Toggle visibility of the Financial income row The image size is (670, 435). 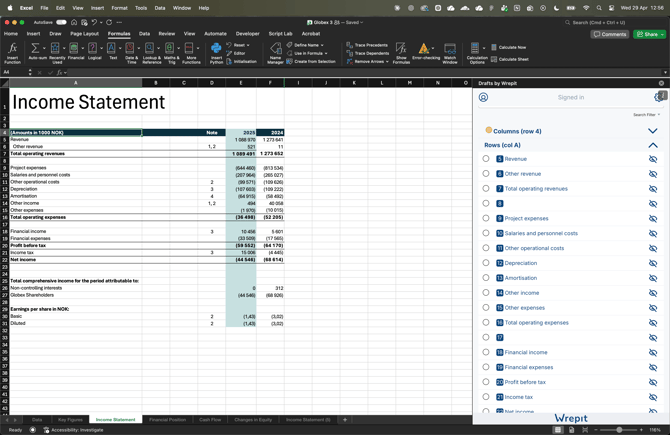pos(653,353)
